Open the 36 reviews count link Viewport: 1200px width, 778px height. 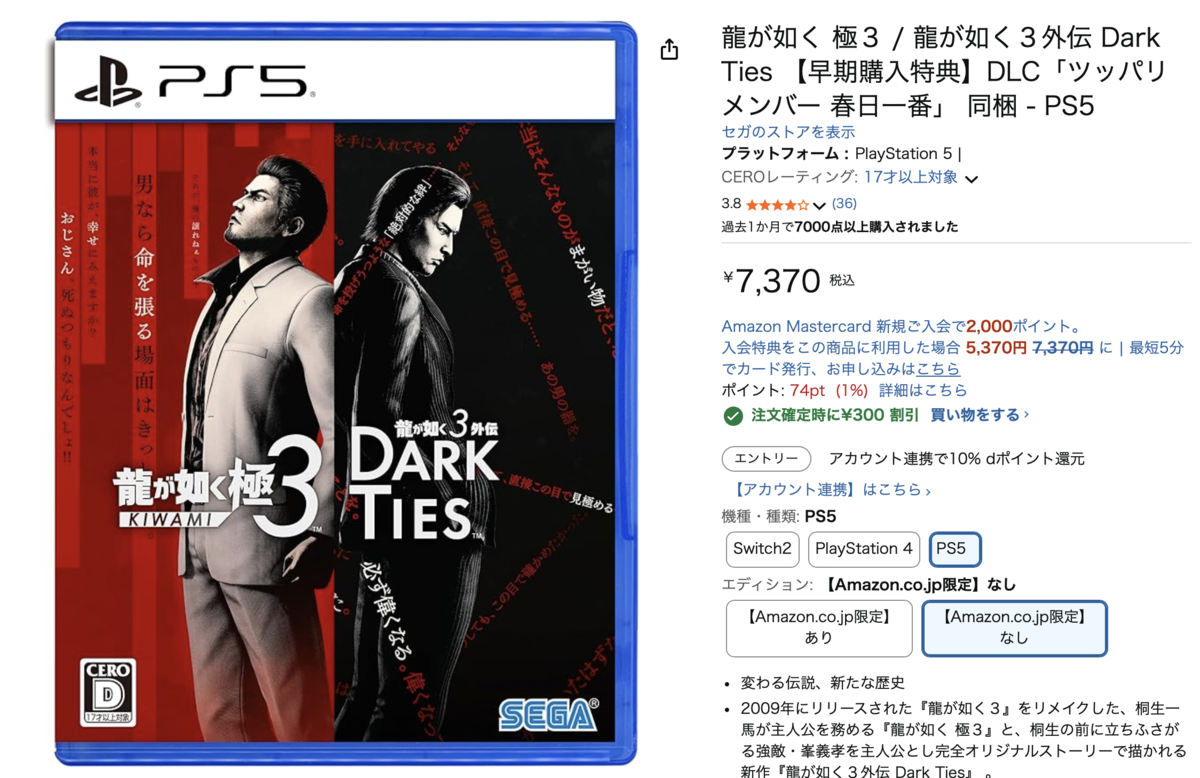click(844, 204)
